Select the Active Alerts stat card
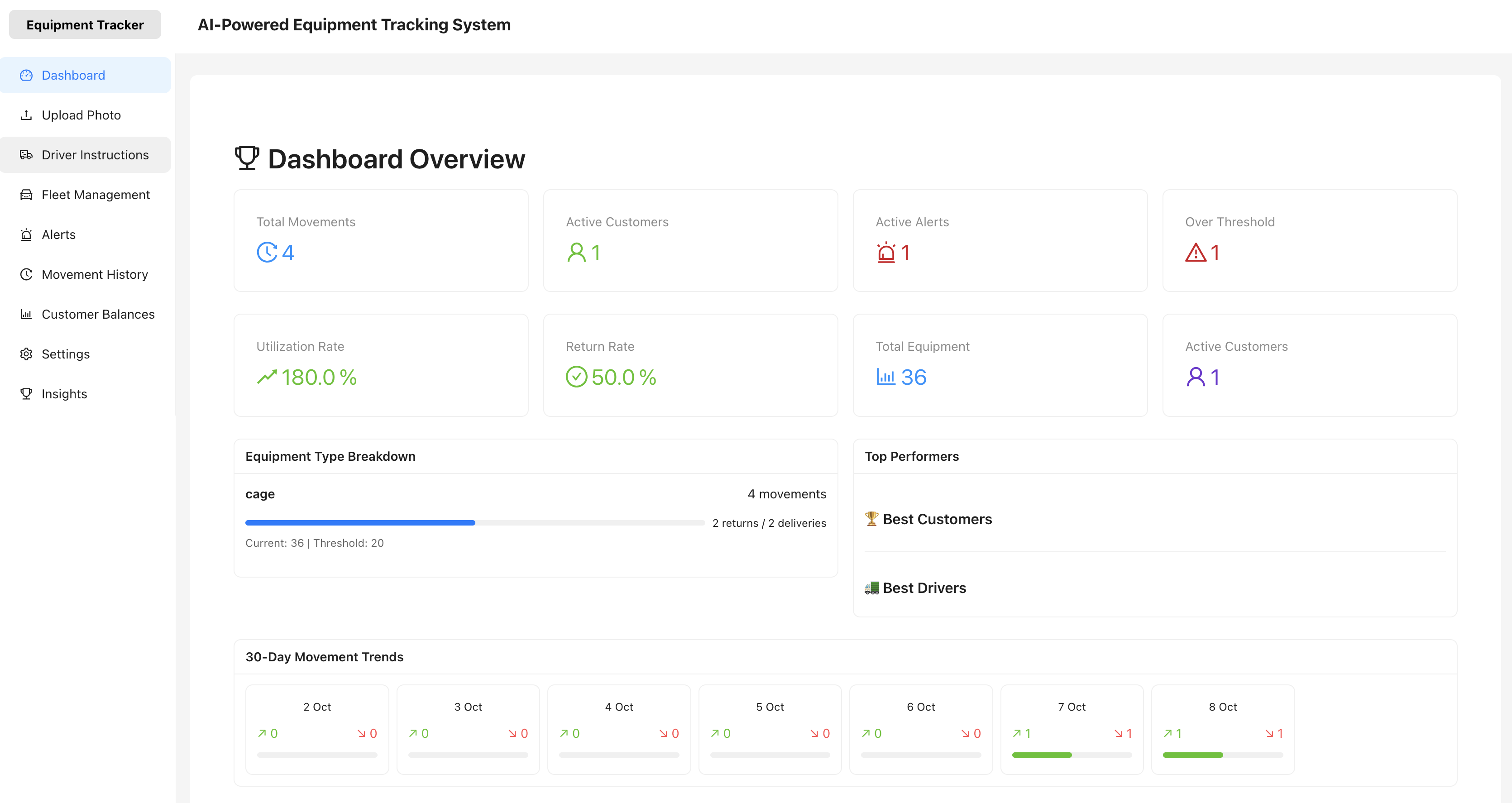The height and width of the screenshot is (803, 1512). (x=999, y=241)
